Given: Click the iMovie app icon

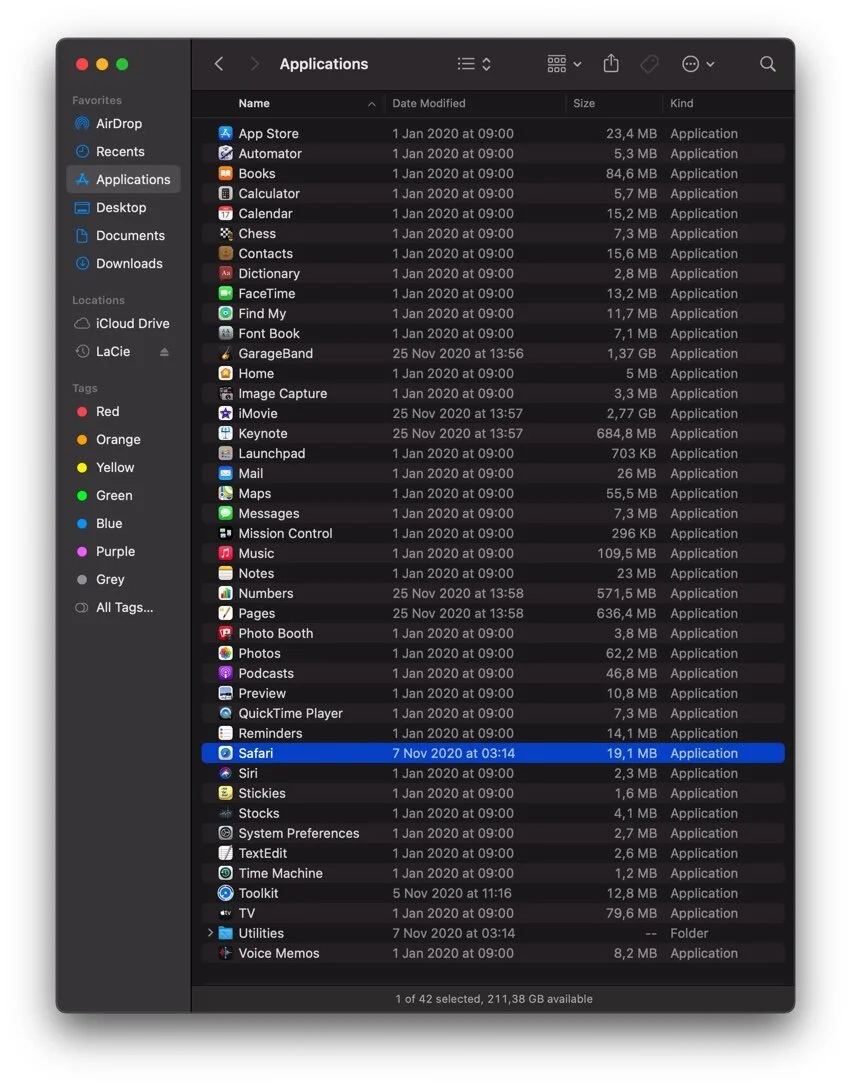Looking at the screenshot, I should (225, 413).
